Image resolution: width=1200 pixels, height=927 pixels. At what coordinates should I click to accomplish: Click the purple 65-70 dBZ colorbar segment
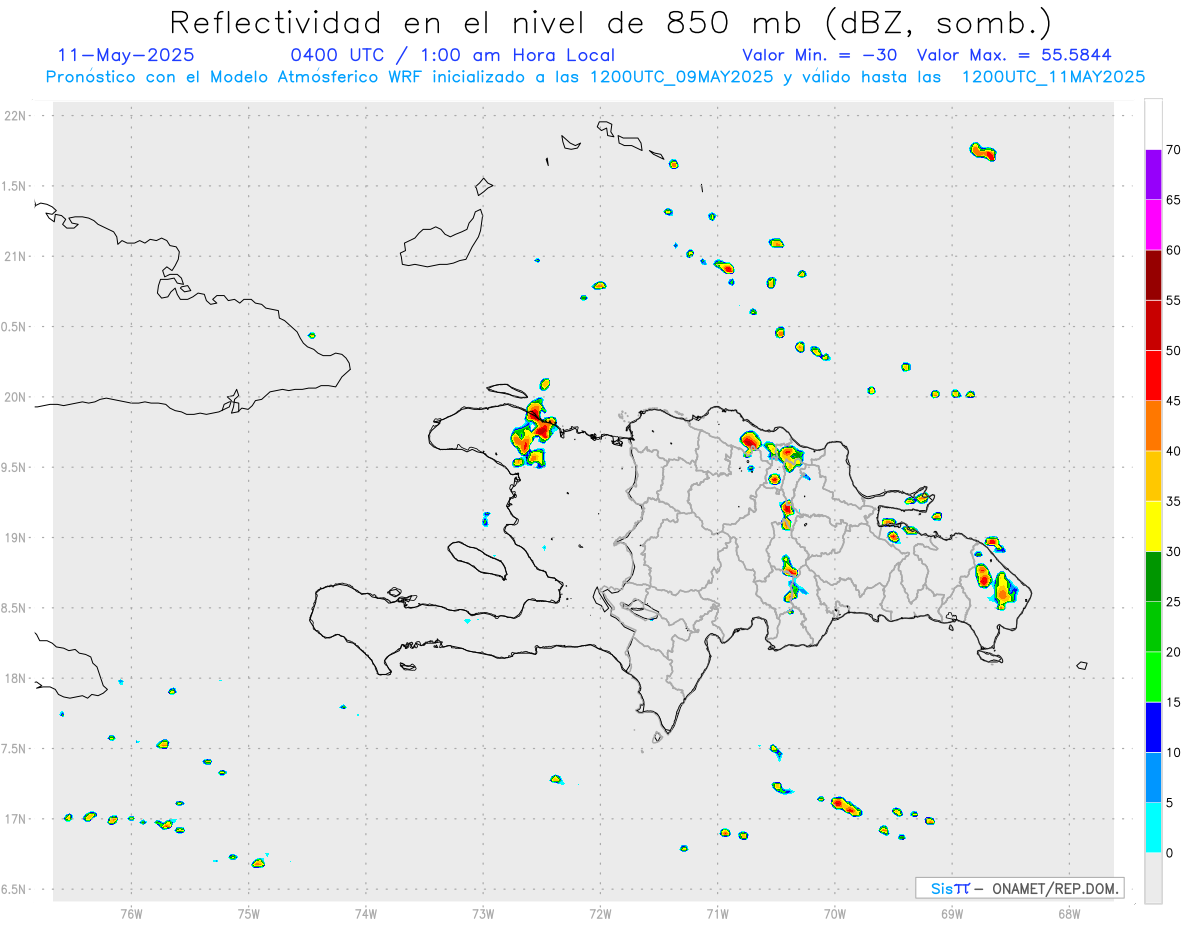point(1153,175)
